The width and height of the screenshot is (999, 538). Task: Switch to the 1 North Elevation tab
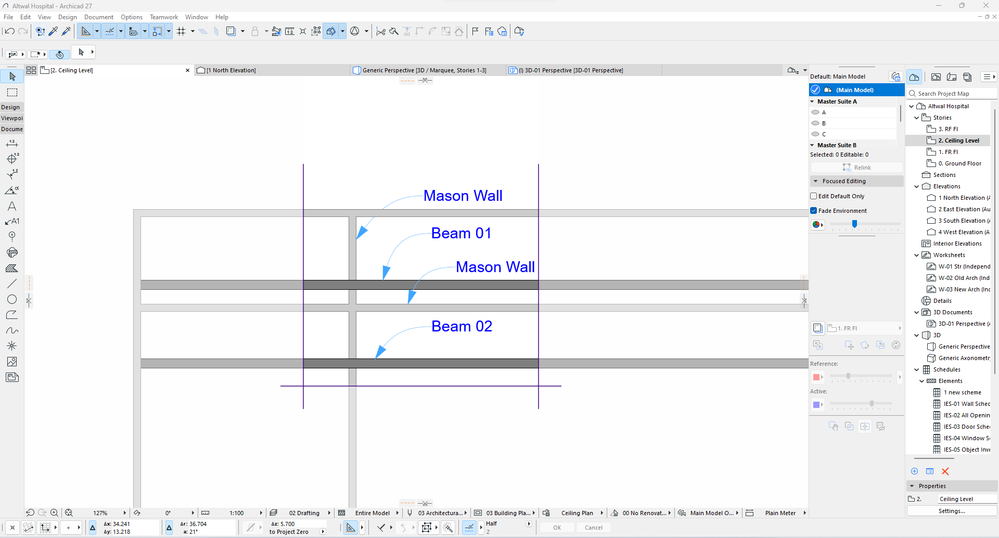tap(272, 70)
